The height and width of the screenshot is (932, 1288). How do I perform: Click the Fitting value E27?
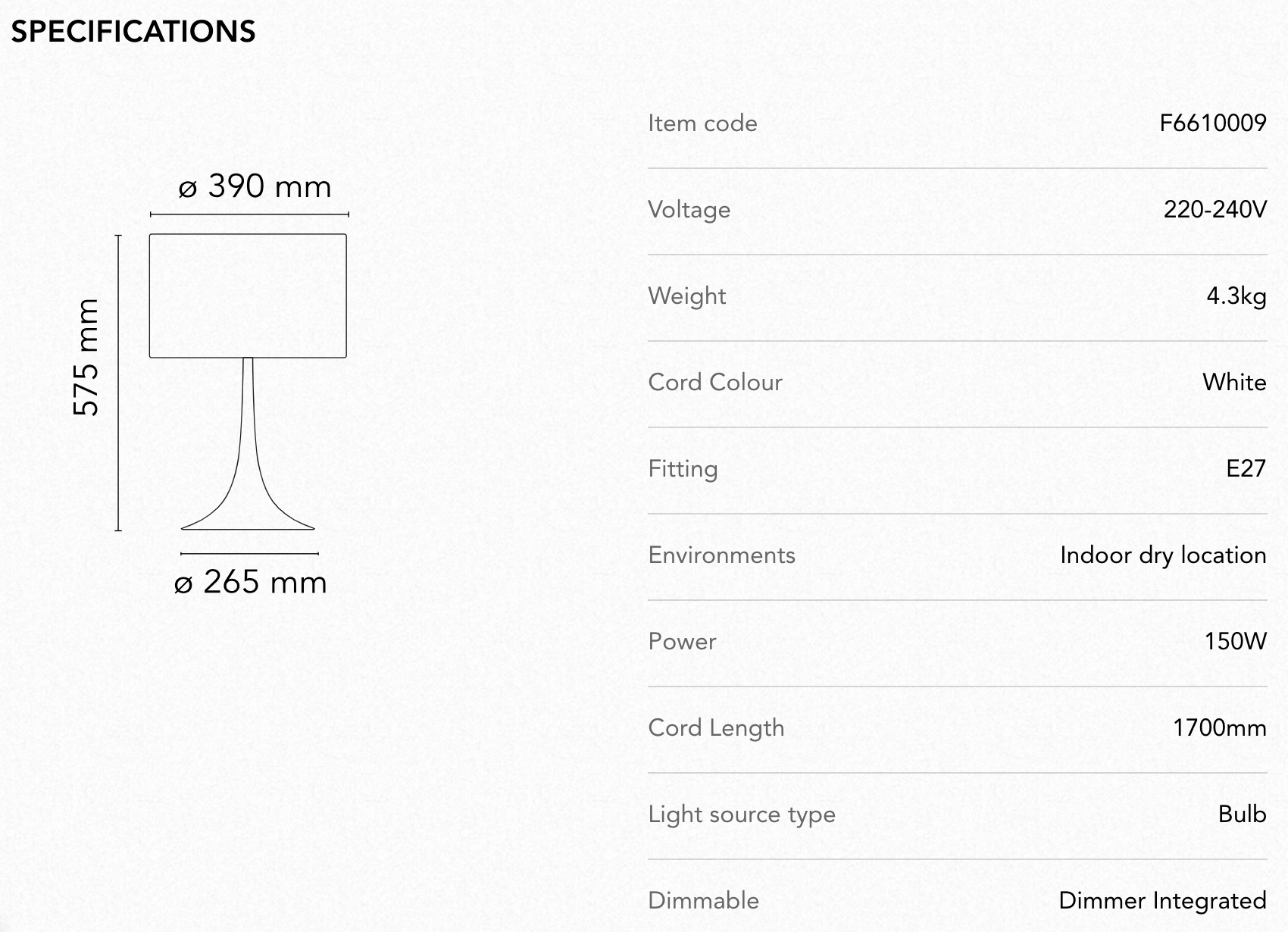(x=1246, y=468)
